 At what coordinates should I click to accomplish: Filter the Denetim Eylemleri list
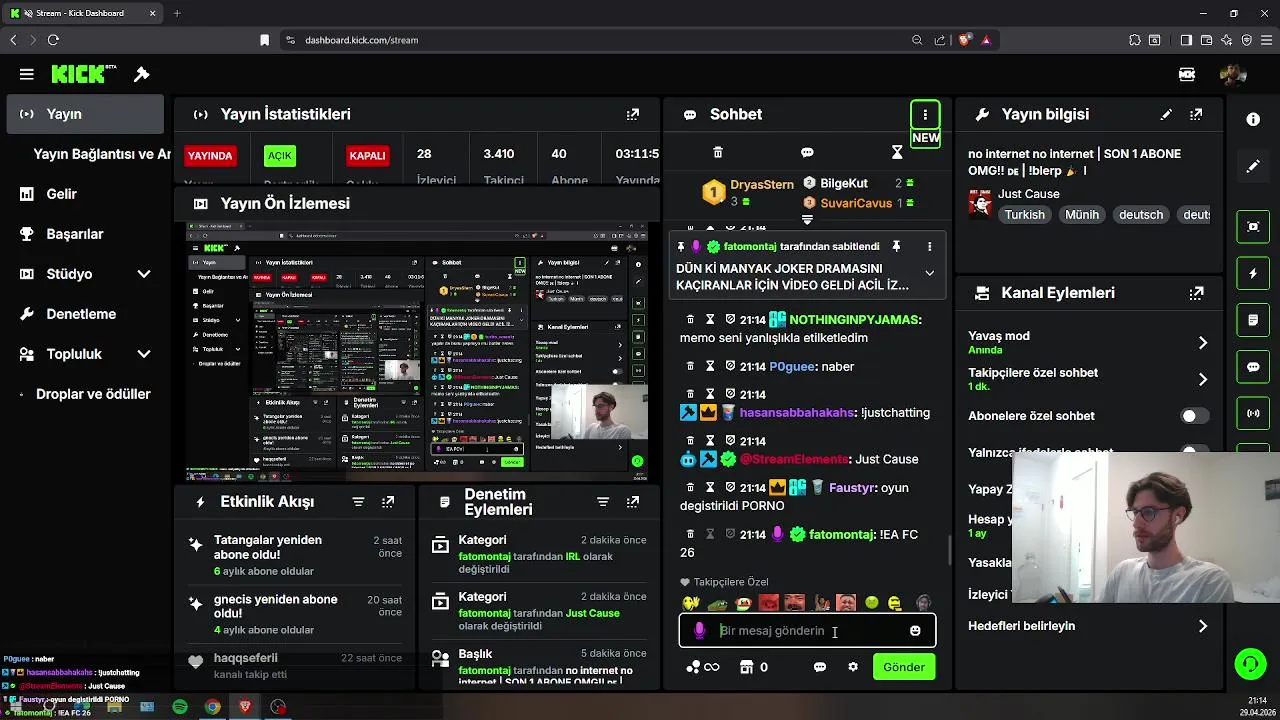click(x=602, y=502)
